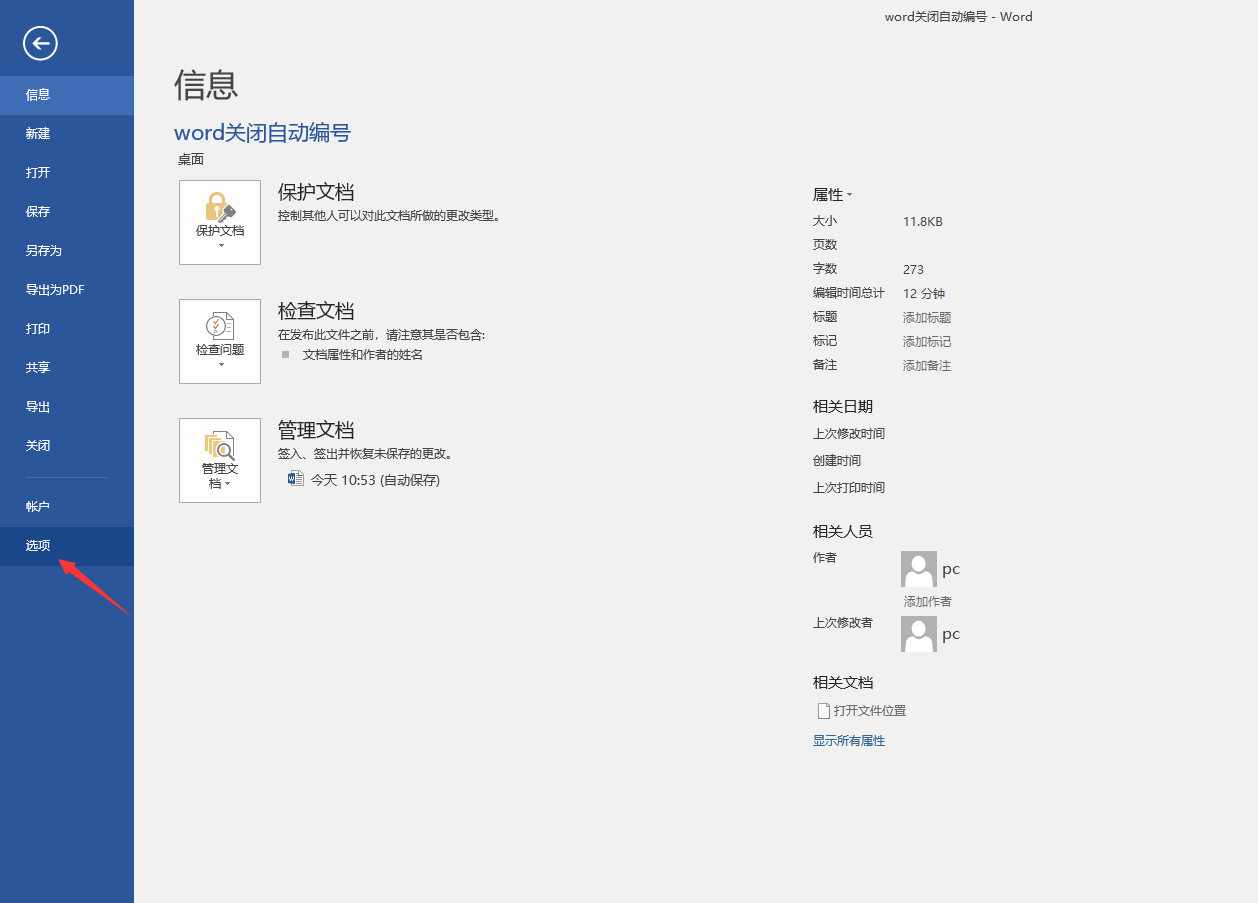
Task: Click the 相关文档 section heading
Action: pyautogui.click(x=843, y=683)
